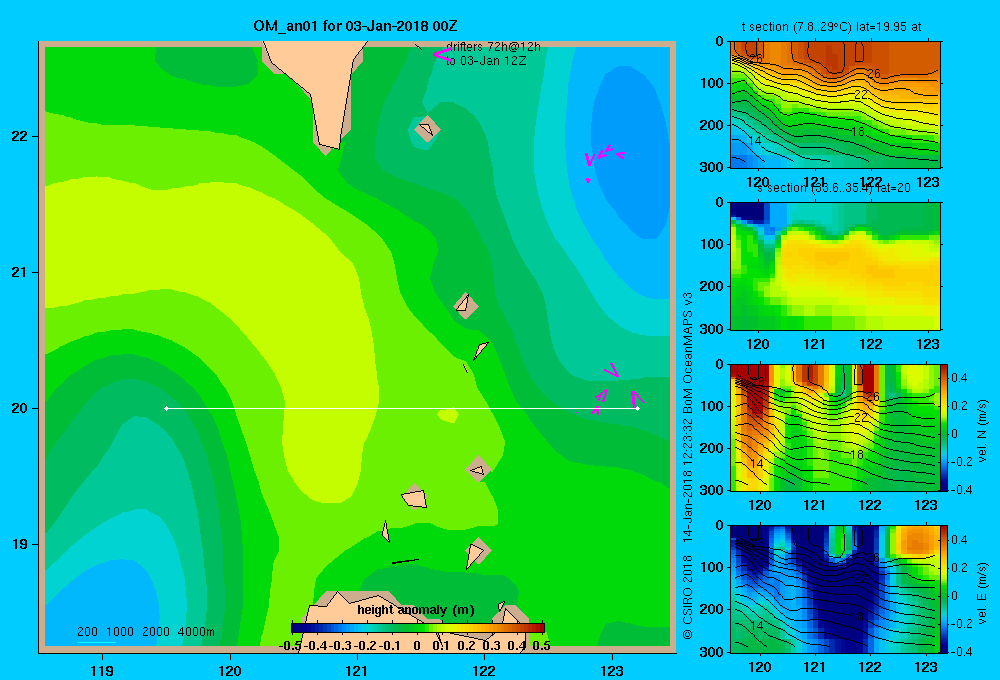Open the t section temperature panel
Image resolution: width=1000 pixels, height=680 pixels.
coord(835,105)
